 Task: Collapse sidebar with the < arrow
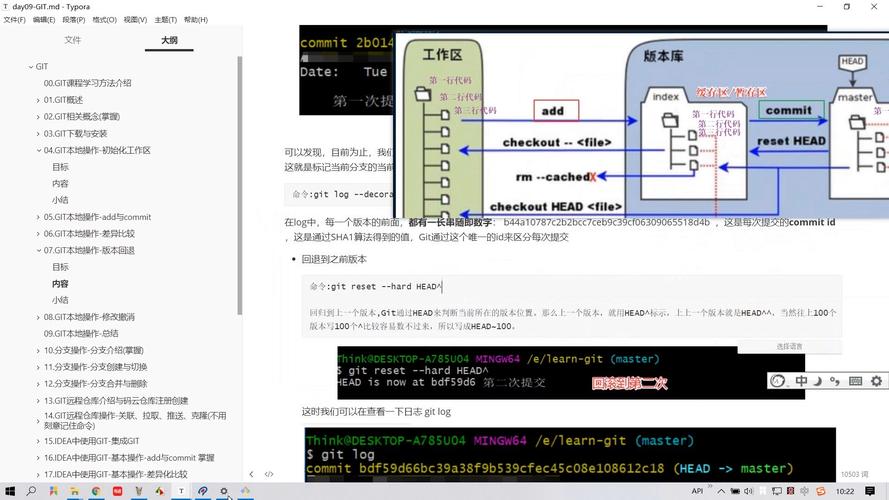[251, 474]
